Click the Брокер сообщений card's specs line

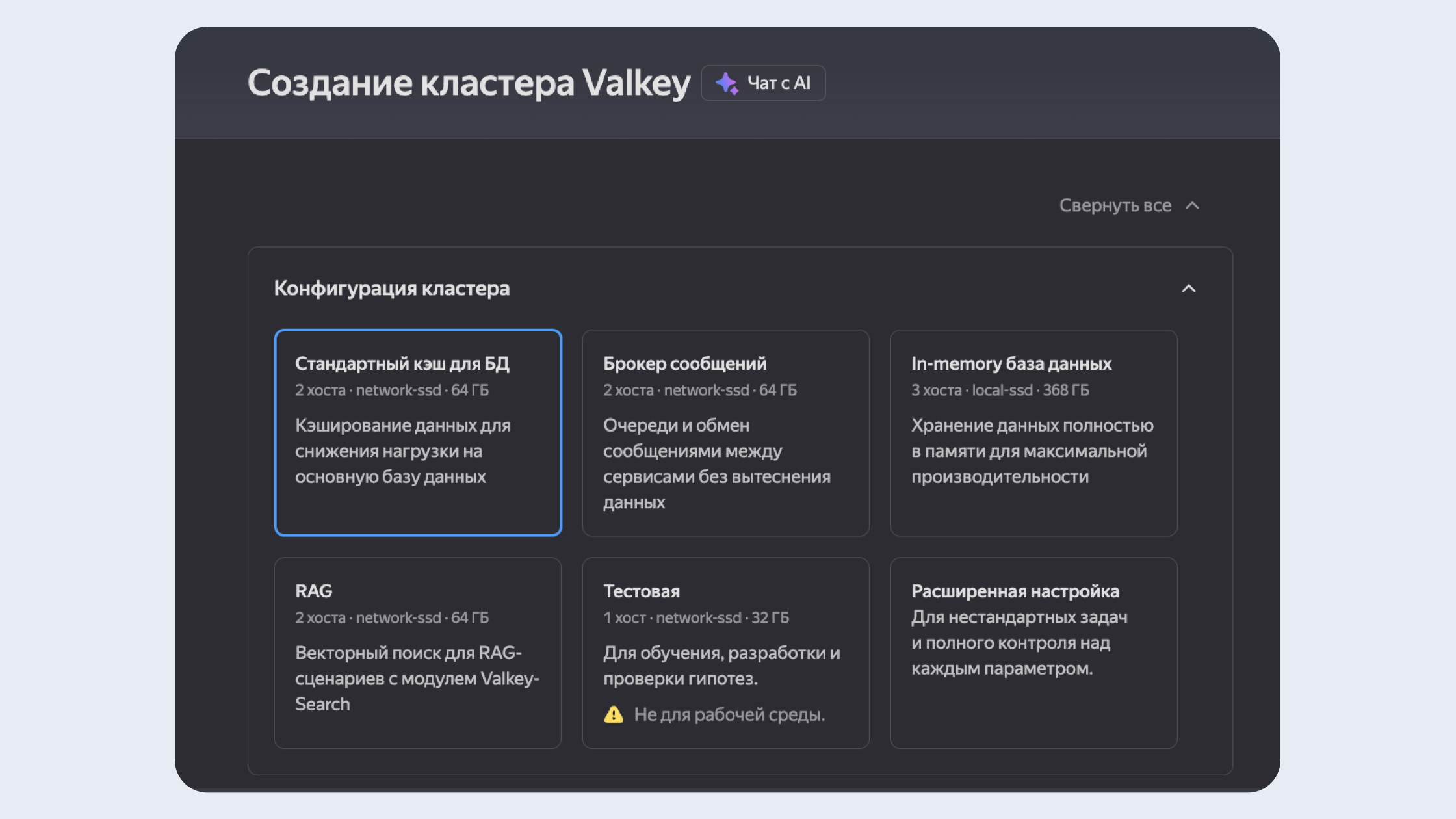(x=700, y=390)
